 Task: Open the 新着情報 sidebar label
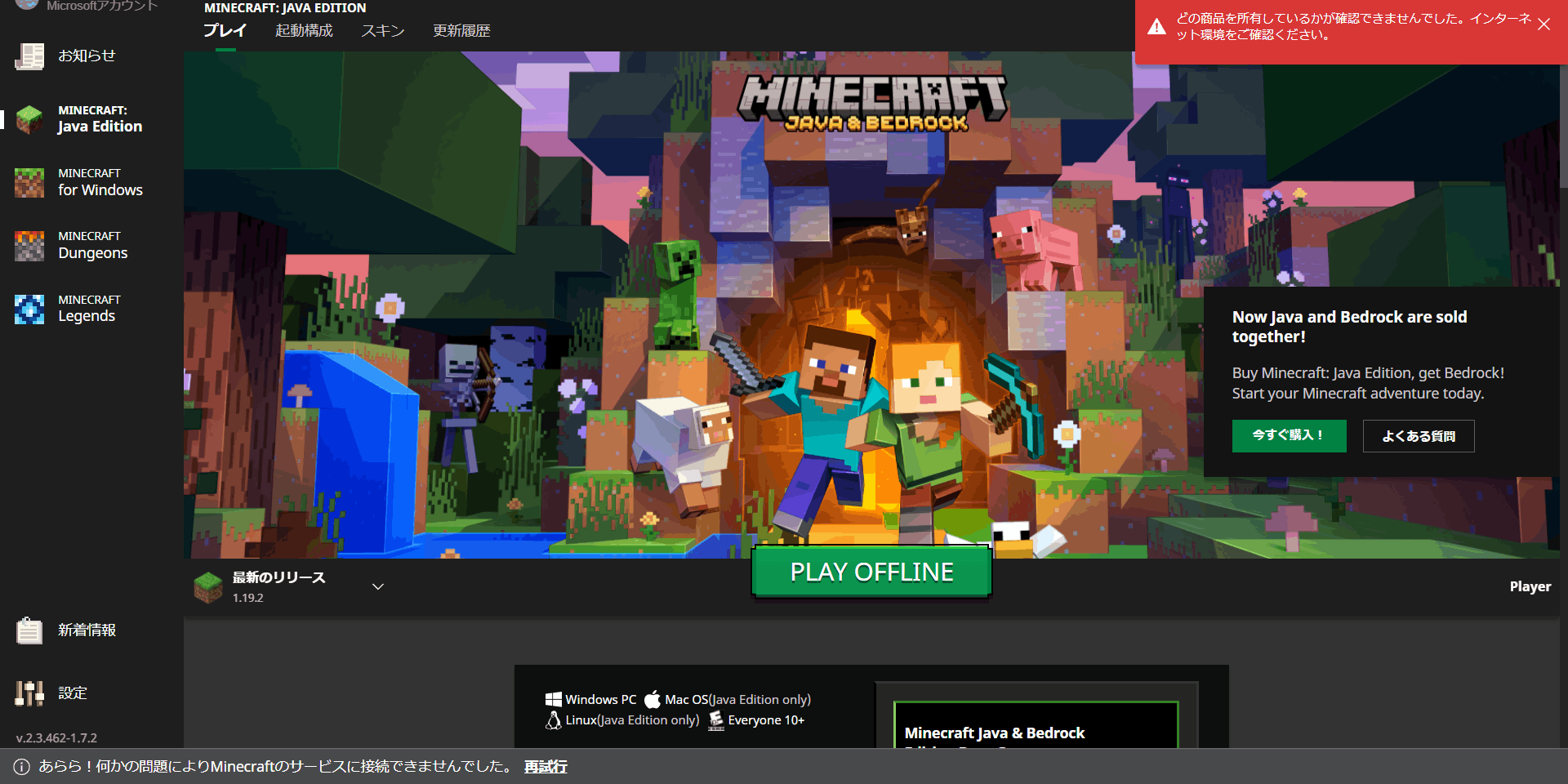tap(87, 630)
